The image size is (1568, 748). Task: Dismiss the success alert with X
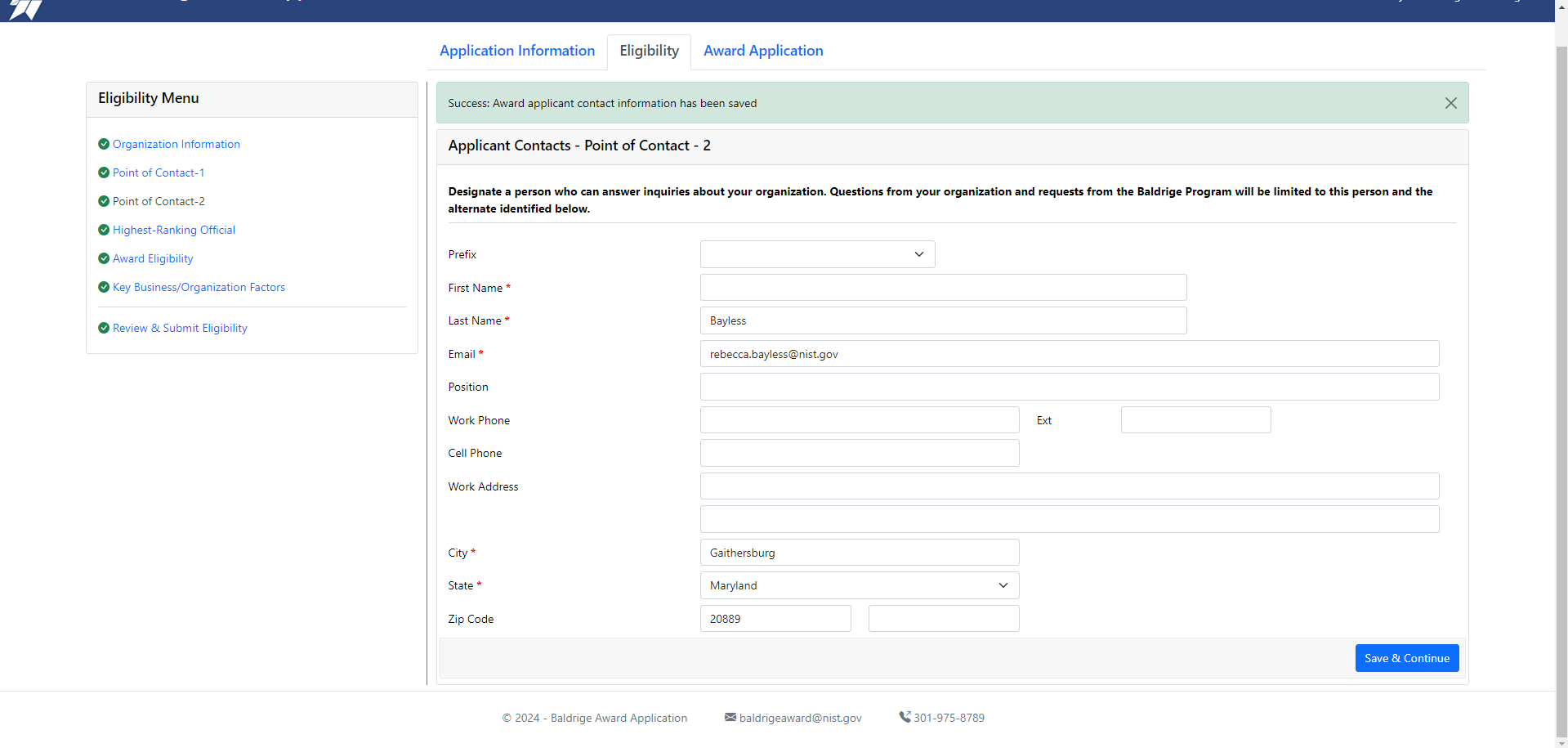(1450, 103)
